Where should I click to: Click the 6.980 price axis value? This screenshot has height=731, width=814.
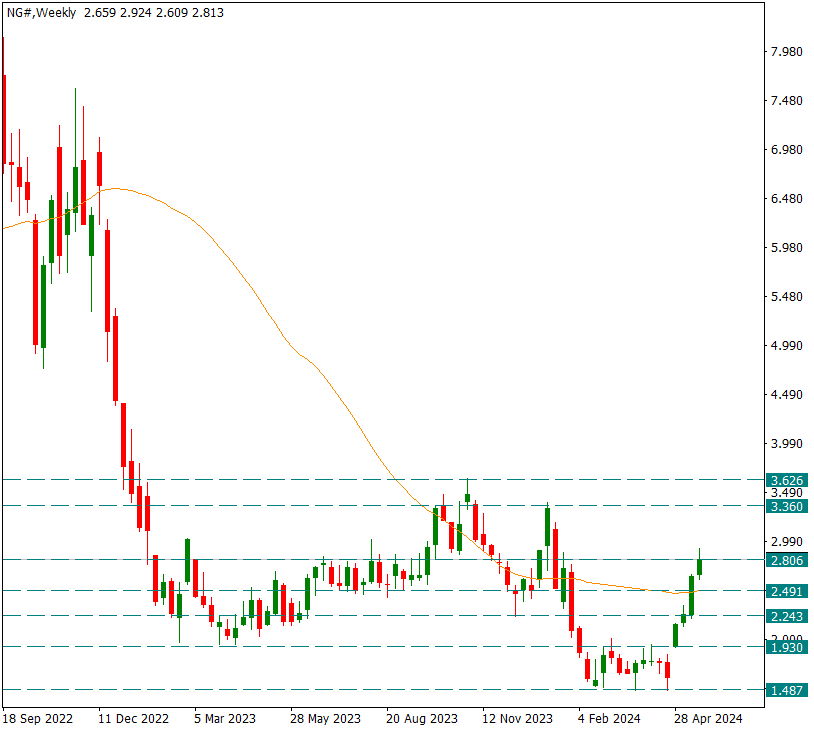(786, 150)
